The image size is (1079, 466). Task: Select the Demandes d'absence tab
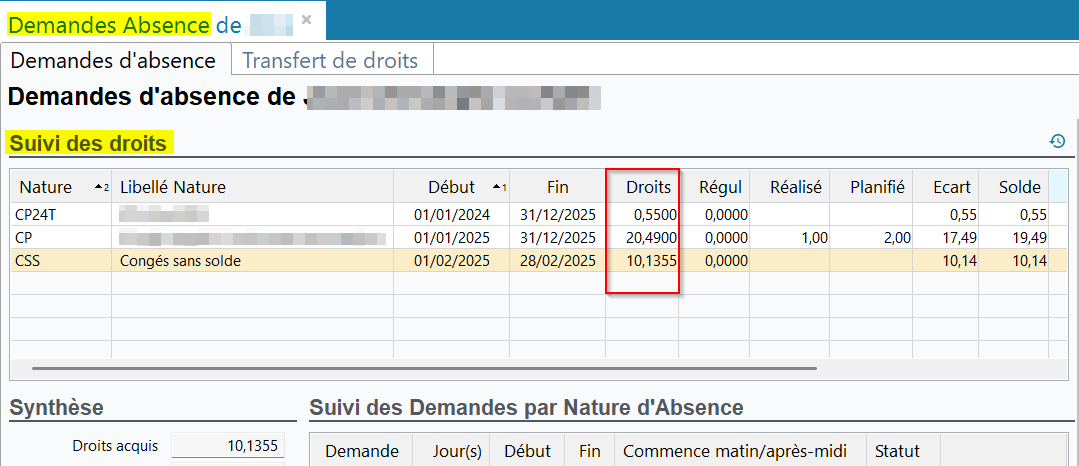coord(114,61)
